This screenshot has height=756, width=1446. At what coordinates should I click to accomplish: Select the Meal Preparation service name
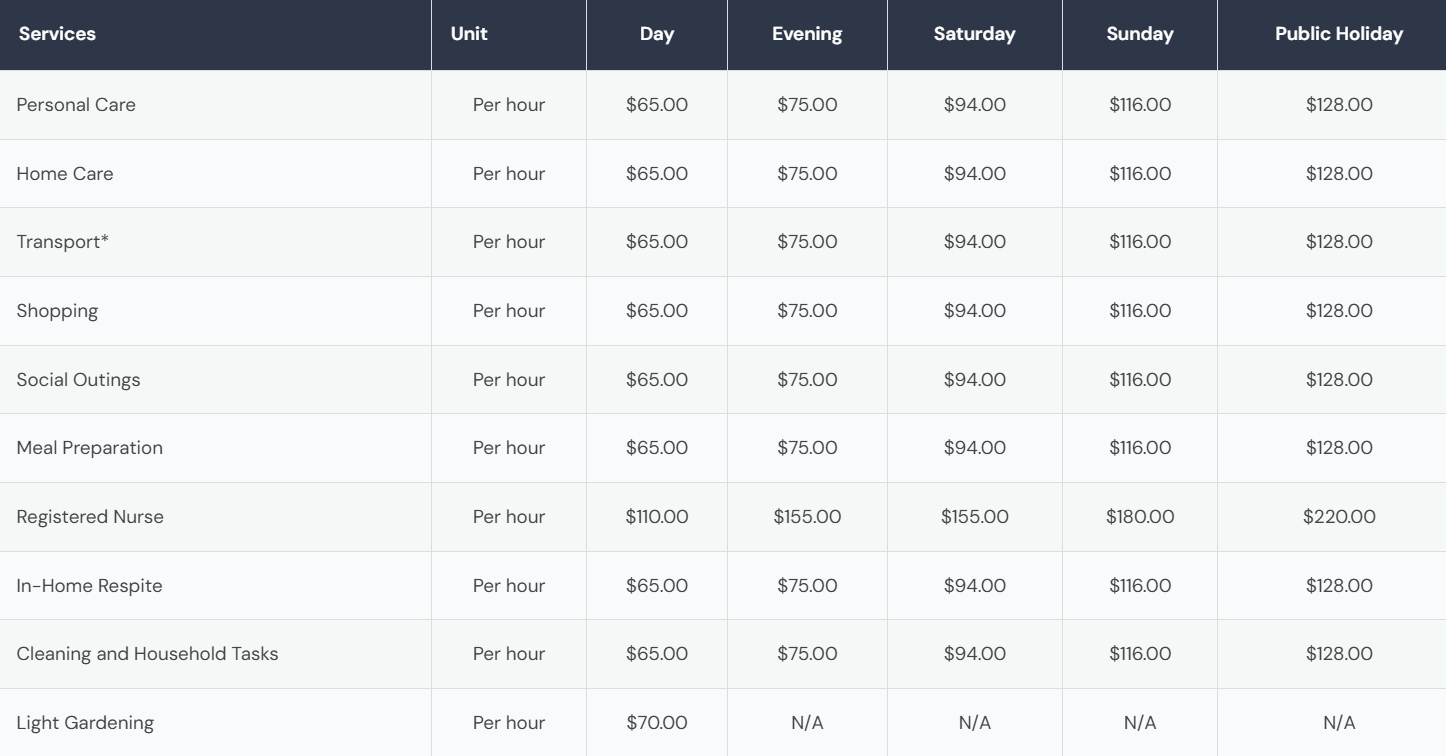(90, 448)
